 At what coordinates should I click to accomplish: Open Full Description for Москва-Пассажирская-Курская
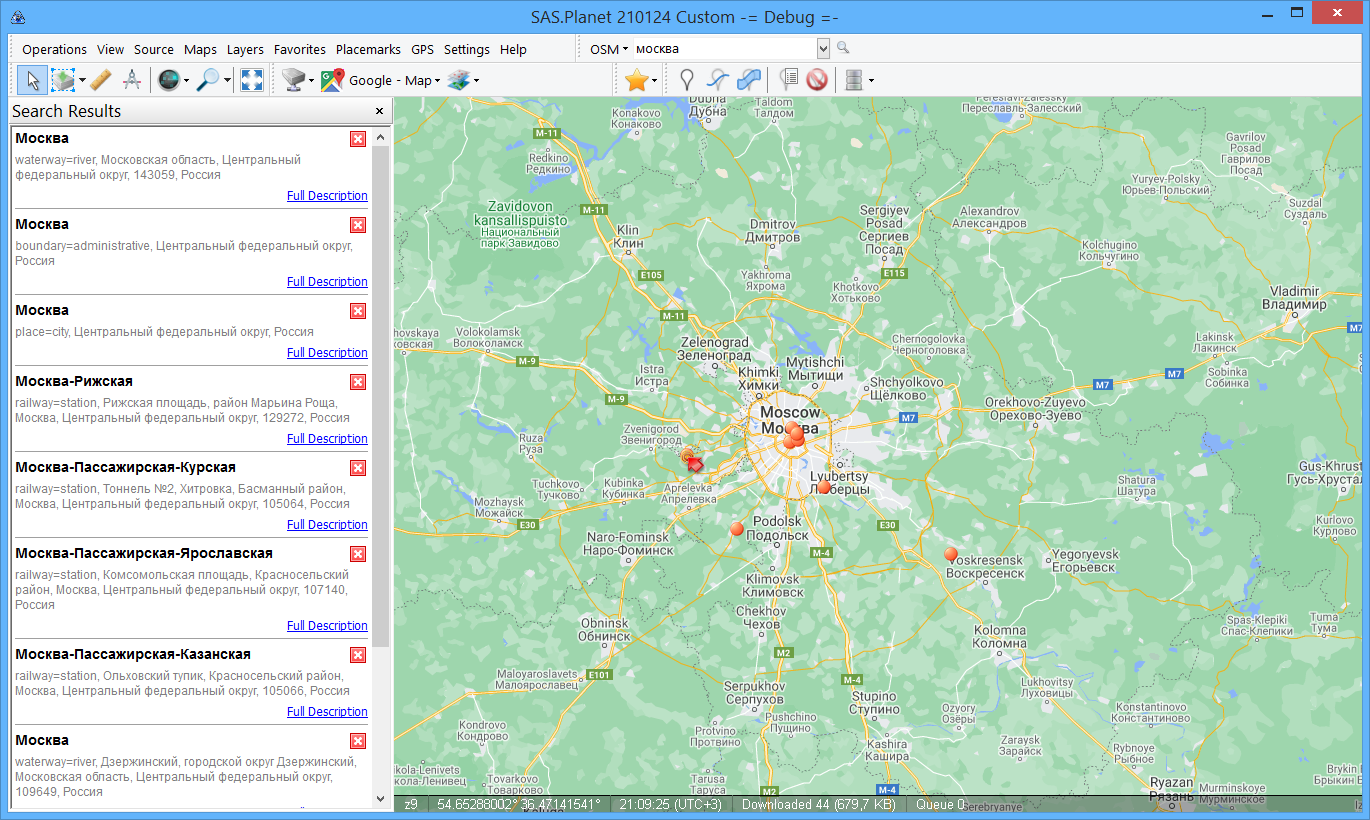(327, 525)
